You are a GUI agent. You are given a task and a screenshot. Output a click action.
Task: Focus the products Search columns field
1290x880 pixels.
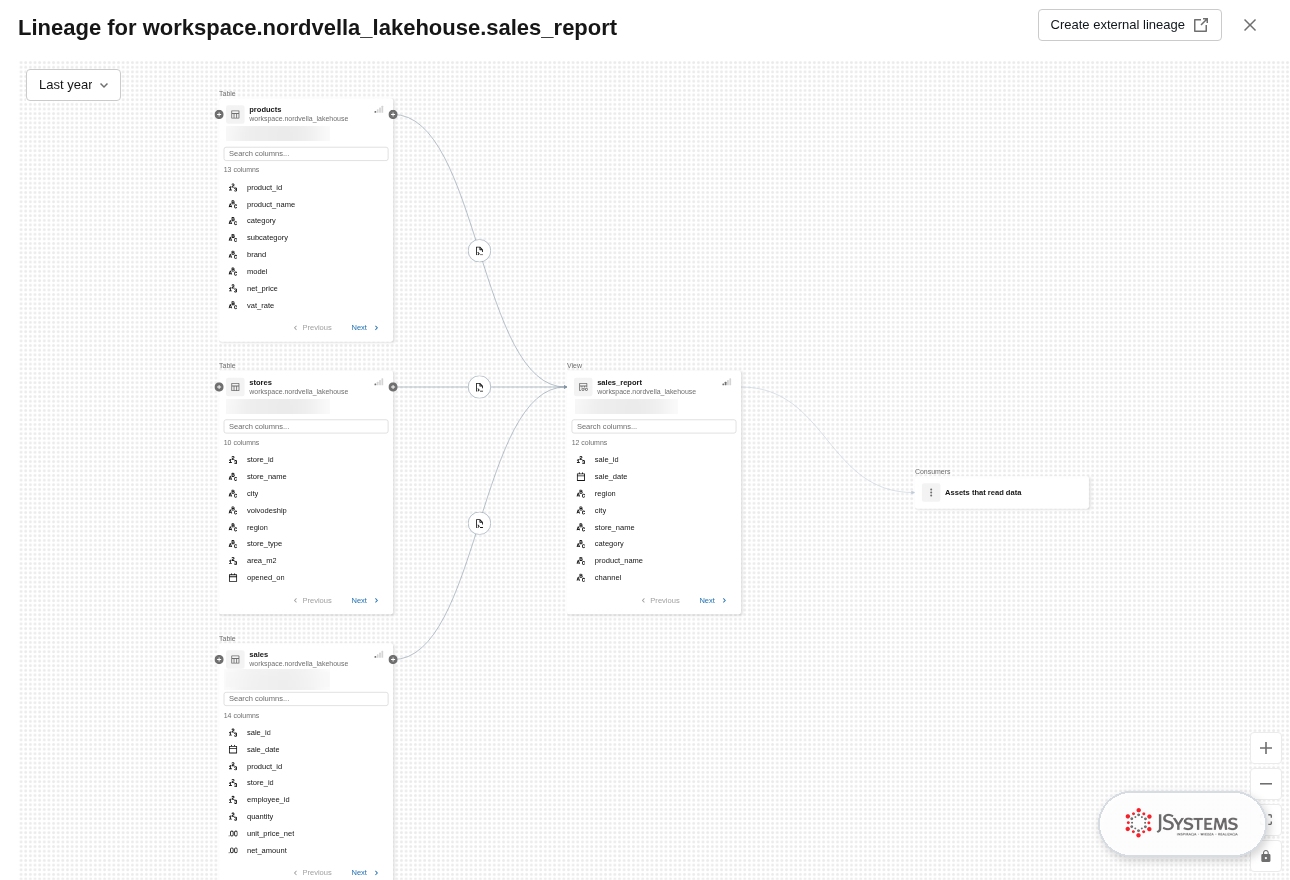pyautogui.click(x=306, y=154)
